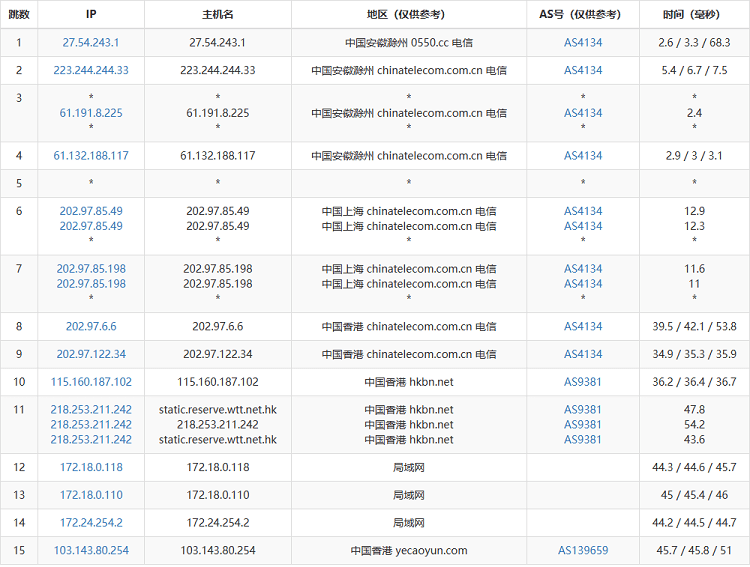Click AS4134 link in hop 2 row
Screen dimensions: 750x567
(583, 70)
